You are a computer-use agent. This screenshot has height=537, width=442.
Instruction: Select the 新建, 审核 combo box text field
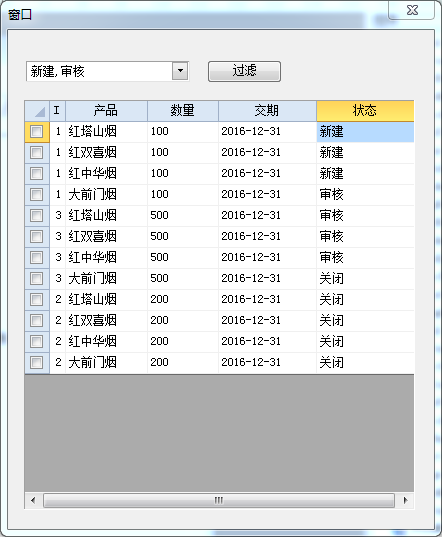(99, 71)
